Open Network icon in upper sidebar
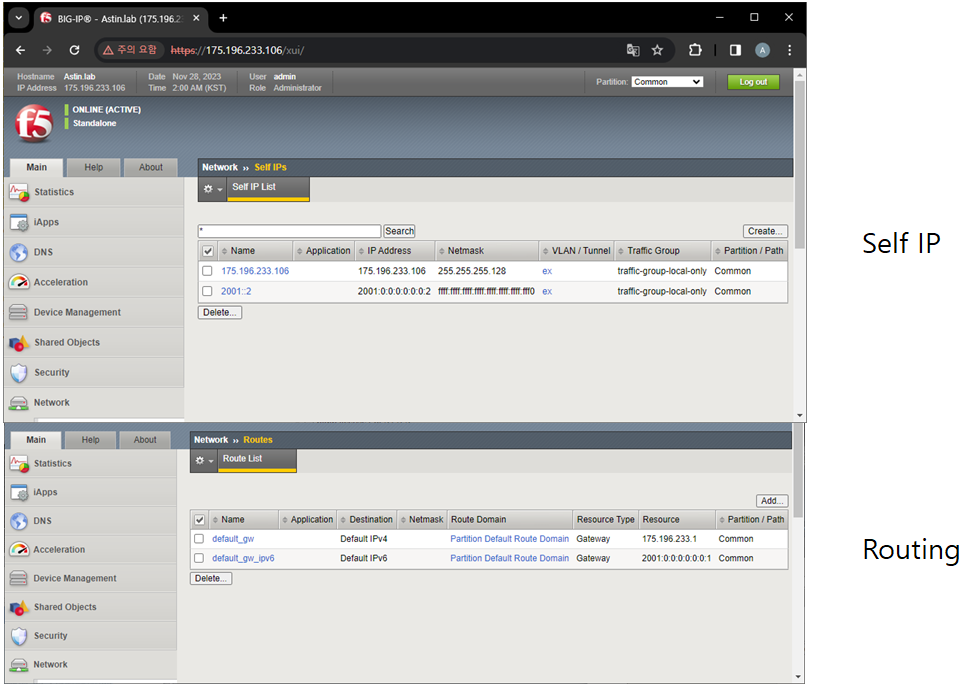The image size is (967, 687). click(19, 403)
